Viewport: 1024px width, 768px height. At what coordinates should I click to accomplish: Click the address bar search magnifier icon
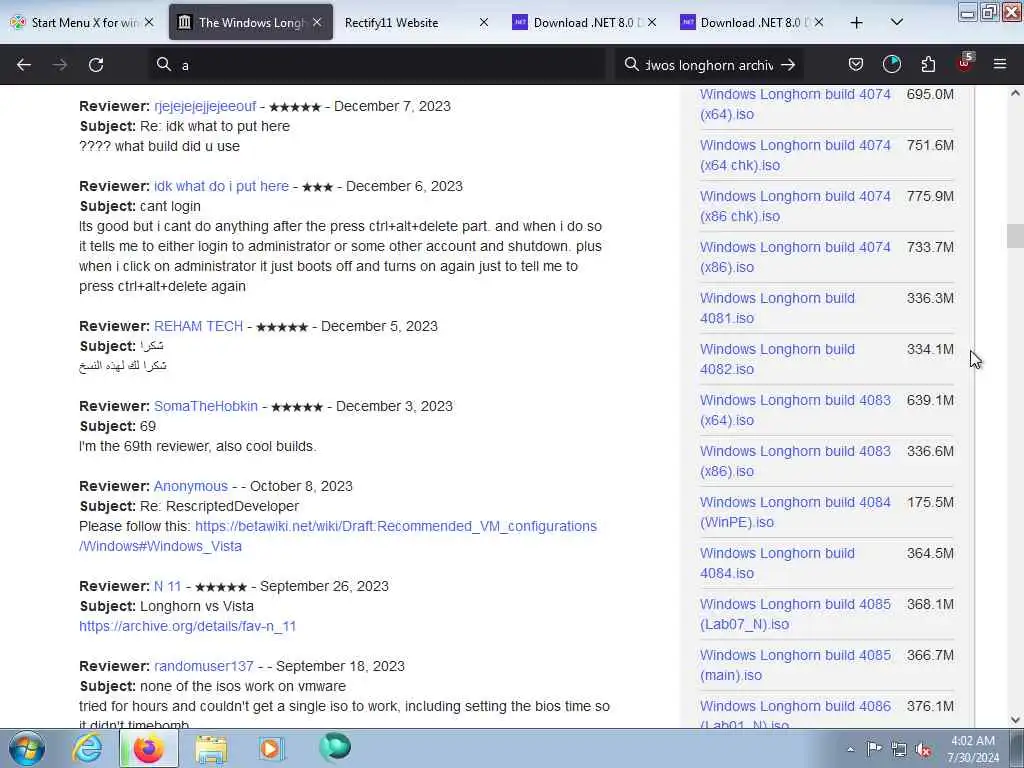coord(164,64)
